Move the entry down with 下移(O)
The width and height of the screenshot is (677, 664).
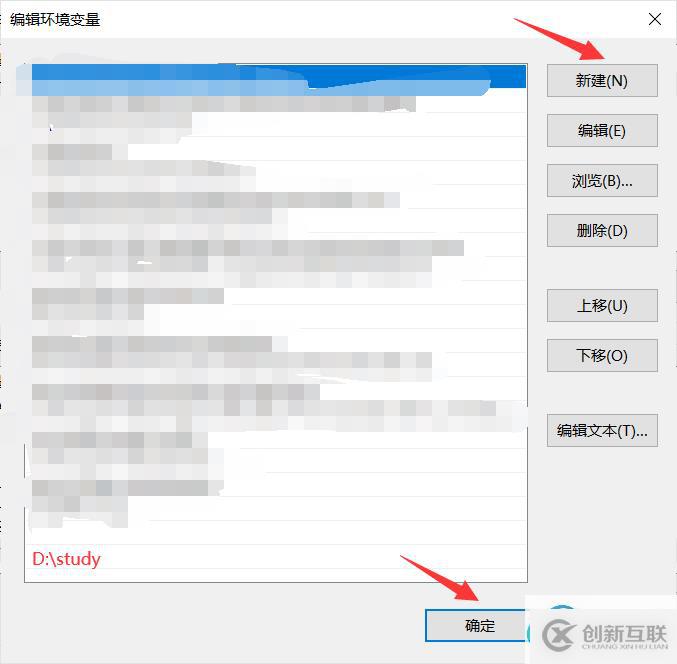click(x=602, y=355)
